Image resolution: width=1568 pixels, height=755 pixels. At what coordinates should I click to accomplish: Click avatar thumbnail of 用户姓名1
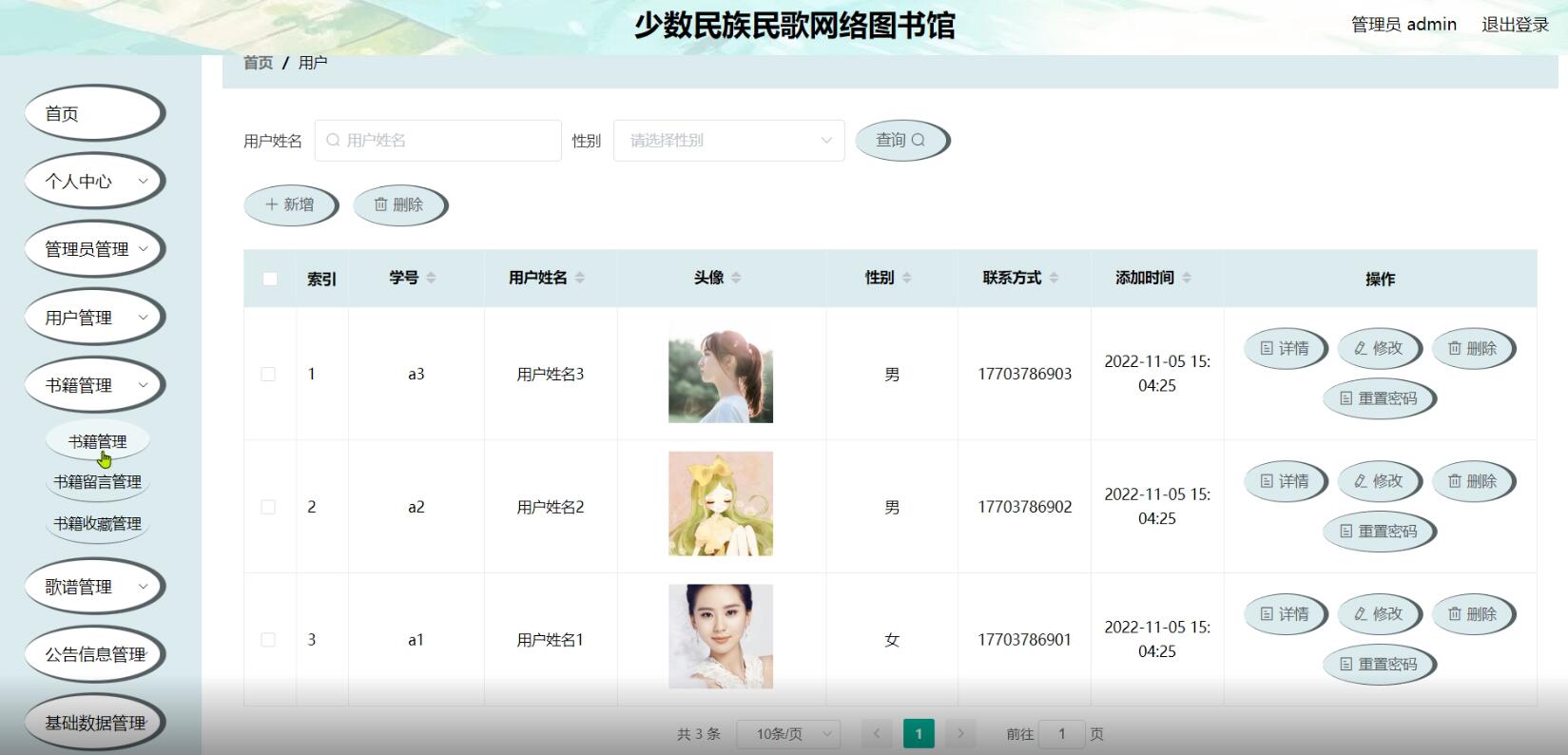721,636
